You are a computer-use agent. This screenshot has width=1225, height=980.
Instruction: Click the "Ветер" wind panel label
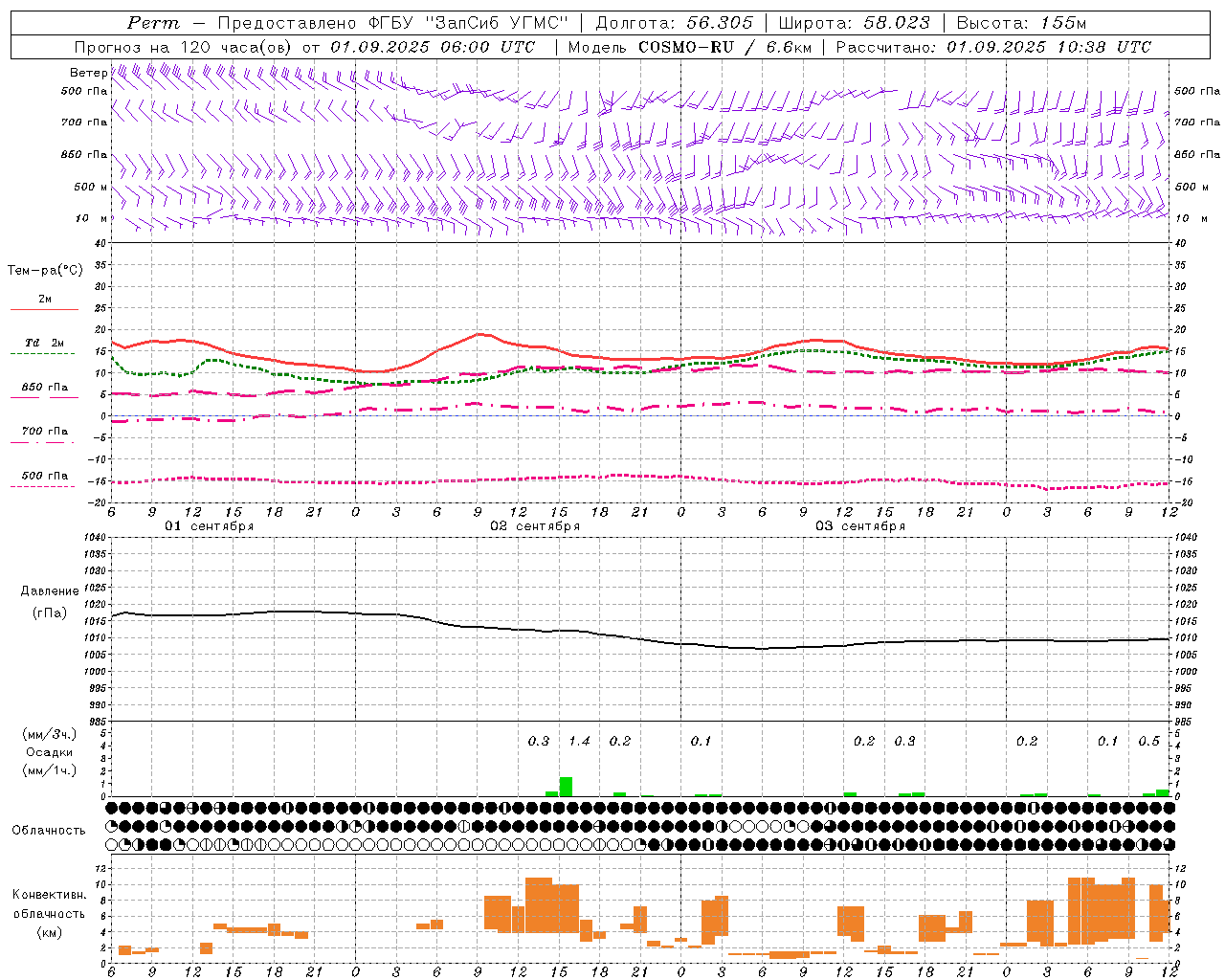coord(89,73)
